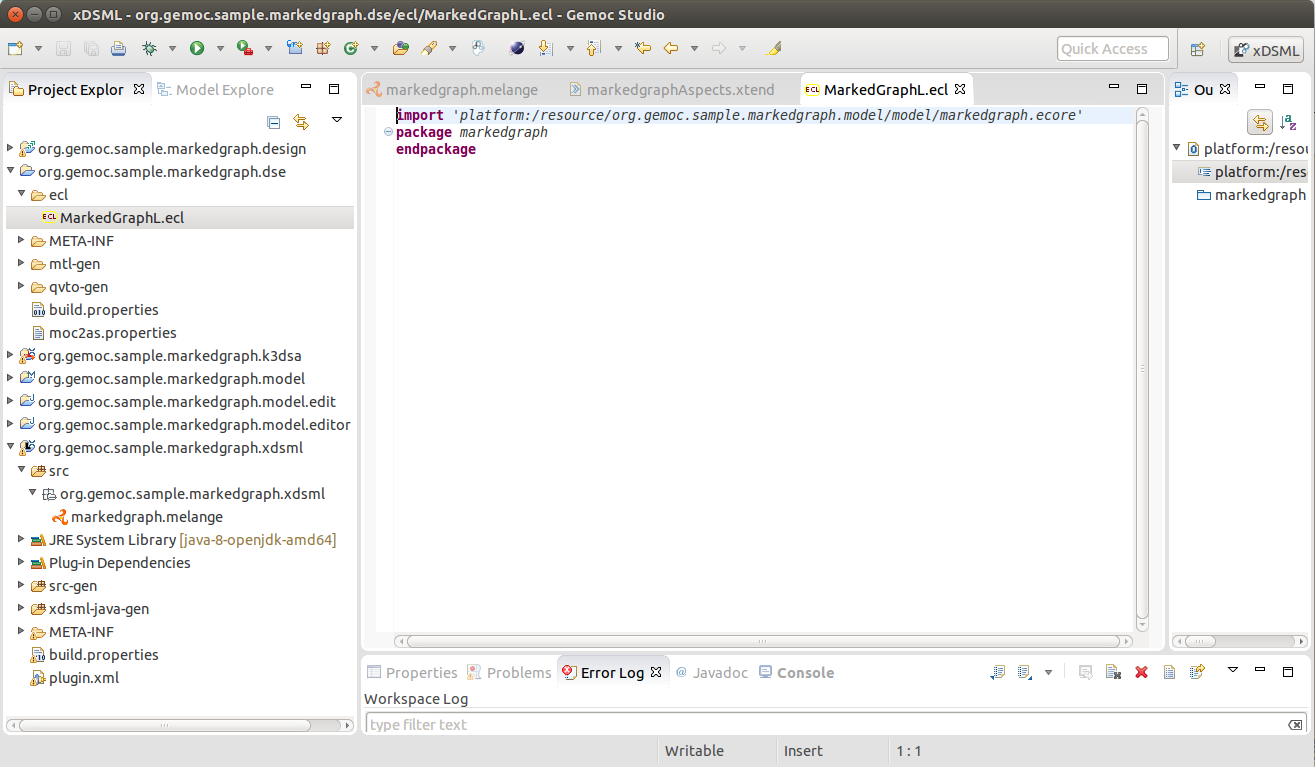Viewport: 1315px width, 767px height.
Task: Open Project Explorer view menu triangle
Action: pyautogui.click(x=337, y=120)
